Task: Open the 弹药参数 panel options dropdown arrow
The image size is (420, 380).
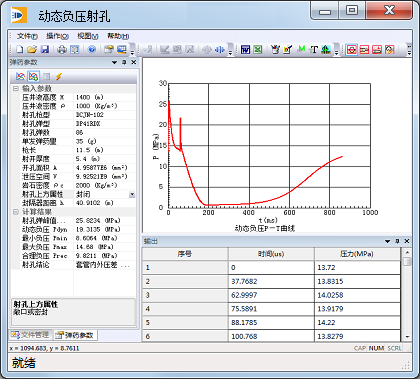Action: (114, 62)
